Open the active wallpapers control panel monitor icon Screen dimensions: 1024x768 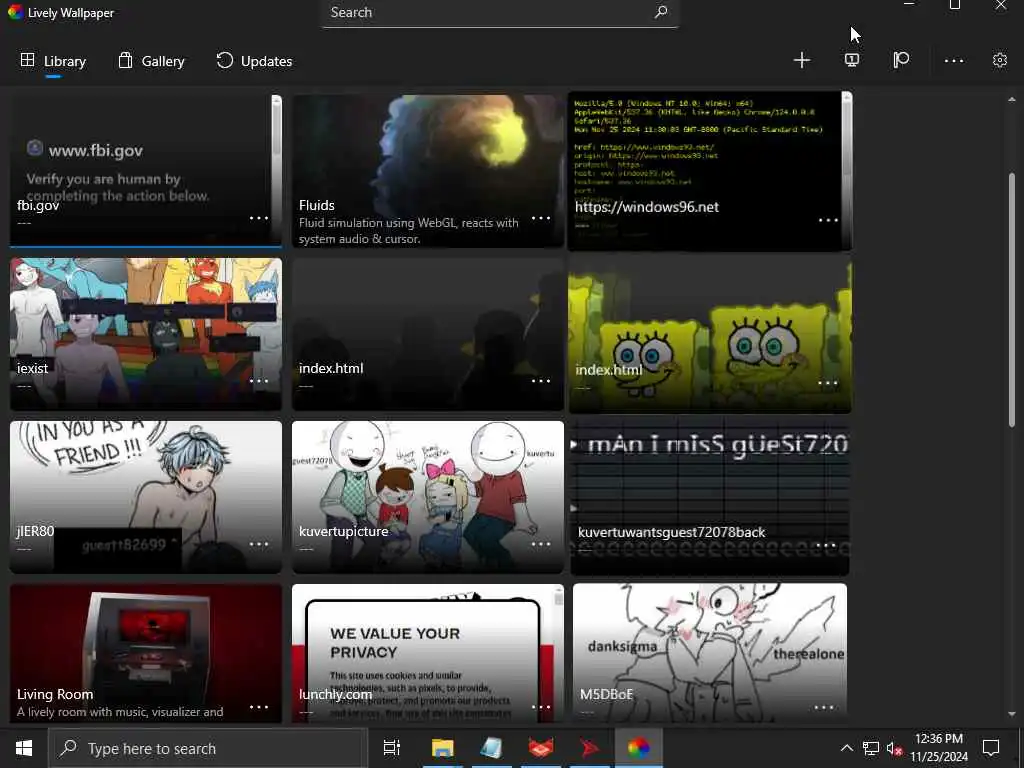click(x=852, y=61)
